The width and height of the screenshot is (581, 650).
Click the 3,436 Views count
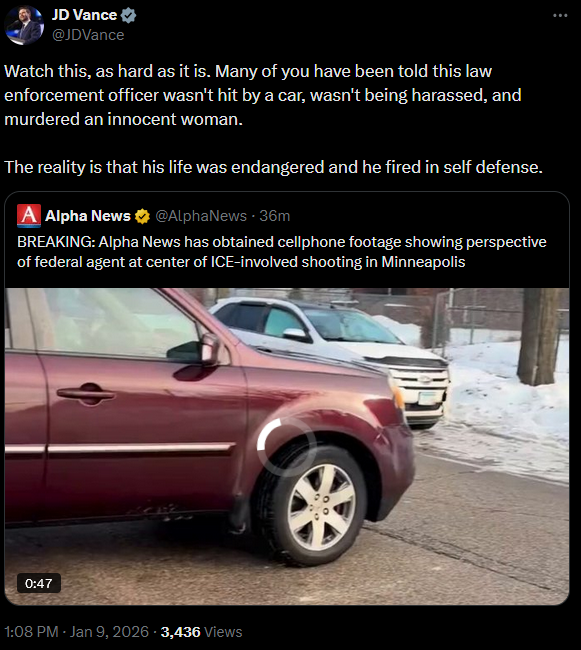pyautogui.click(x=201, y=632)
